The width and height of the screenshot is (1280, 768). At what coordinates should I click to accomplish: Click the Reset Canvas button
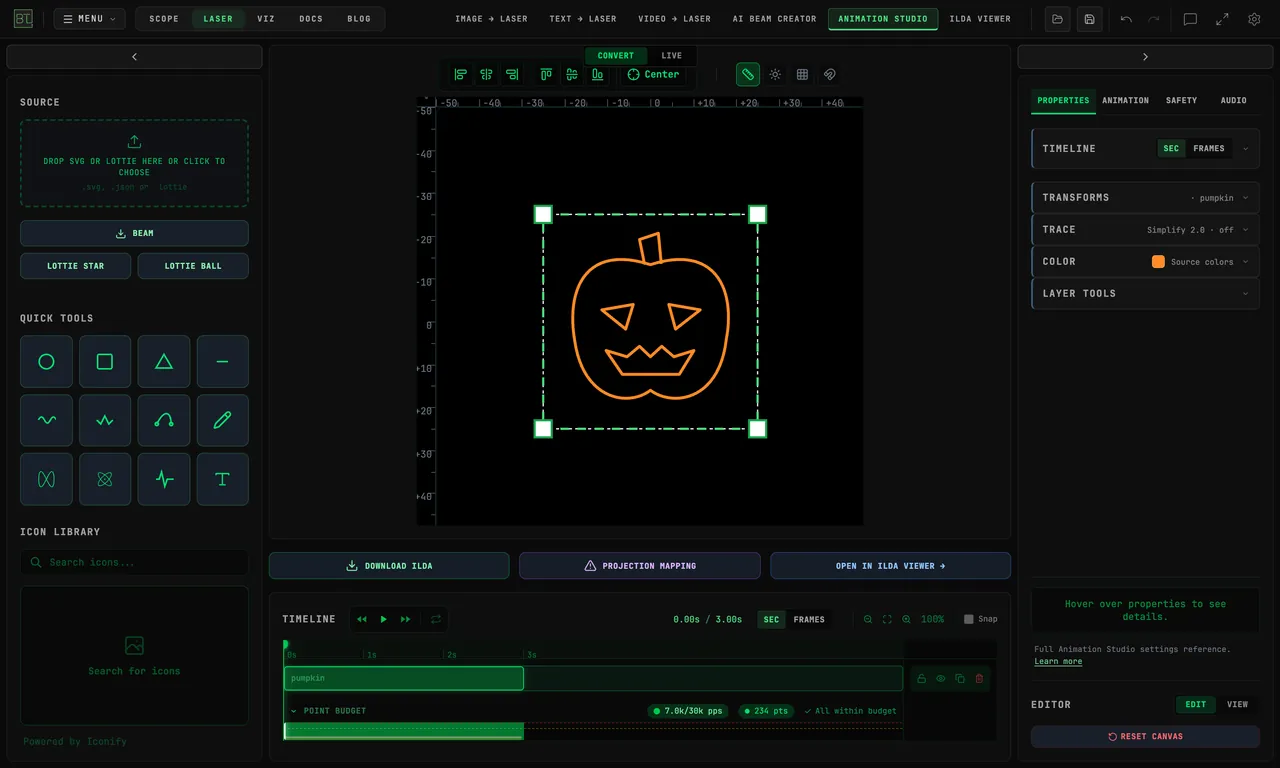[1145, 737]
